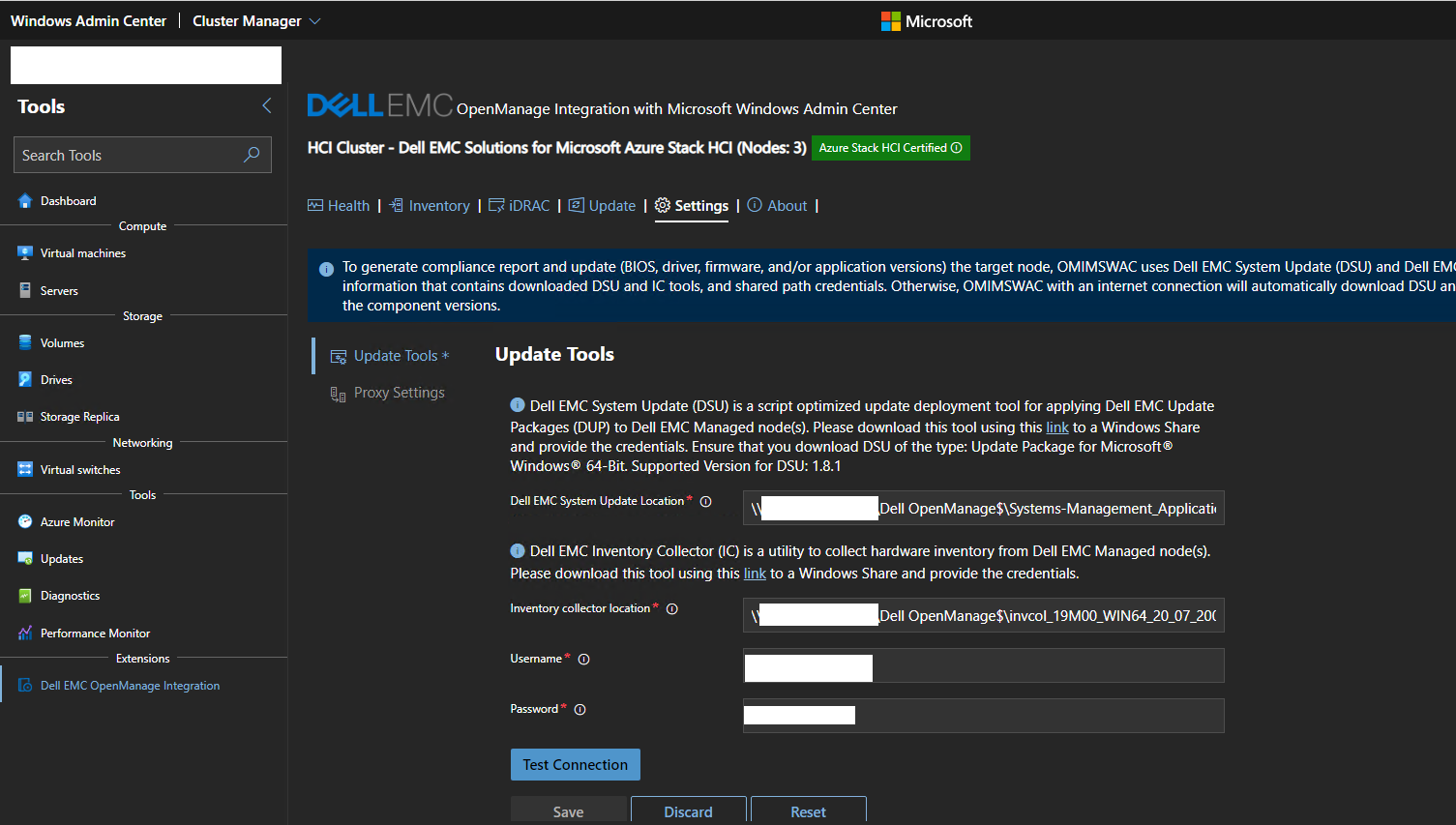Click info icon beside Password

click(x=579, y=709)
